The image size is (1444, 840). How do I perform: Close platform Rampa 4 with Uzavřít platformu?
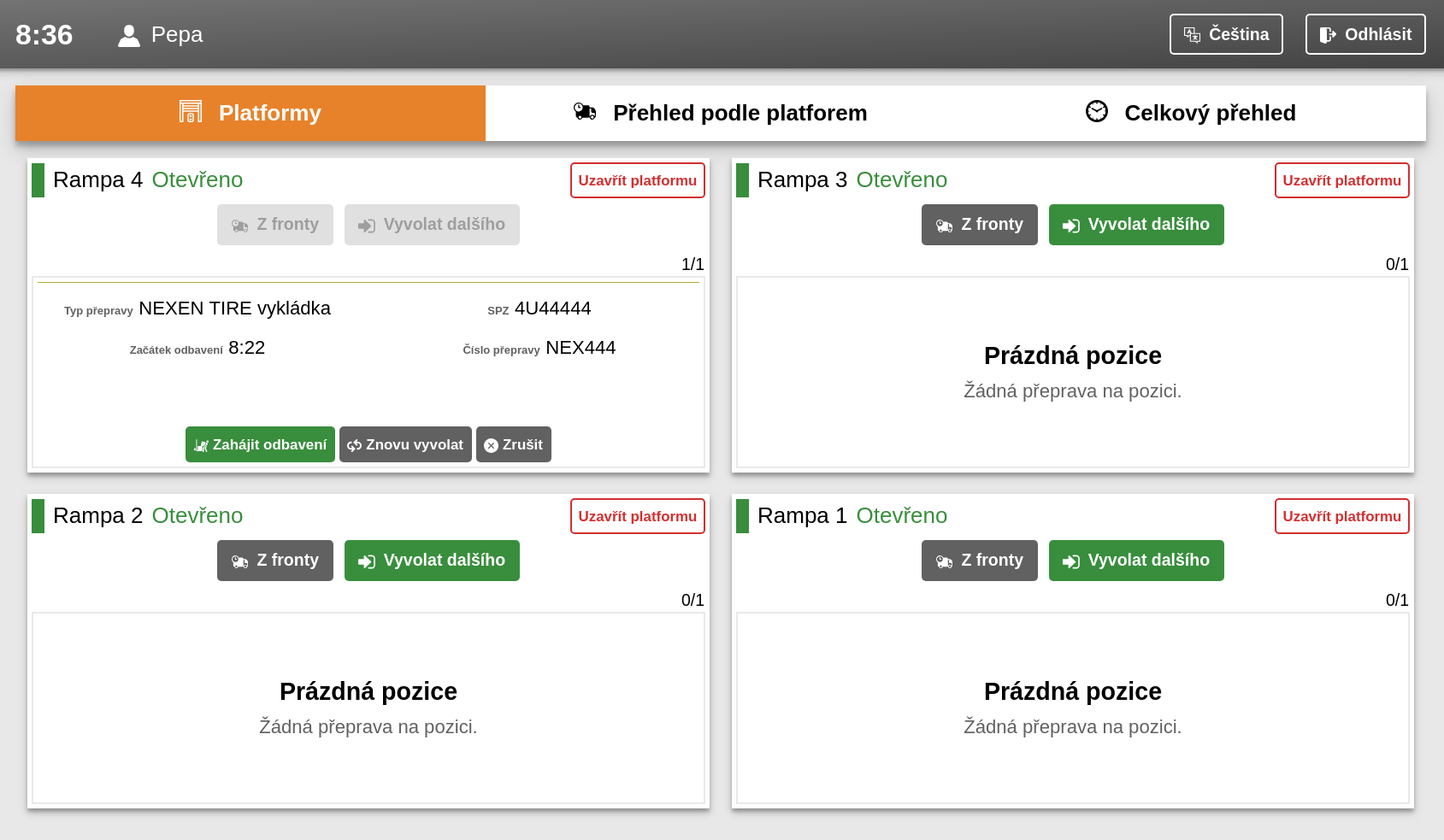point(638,180)
